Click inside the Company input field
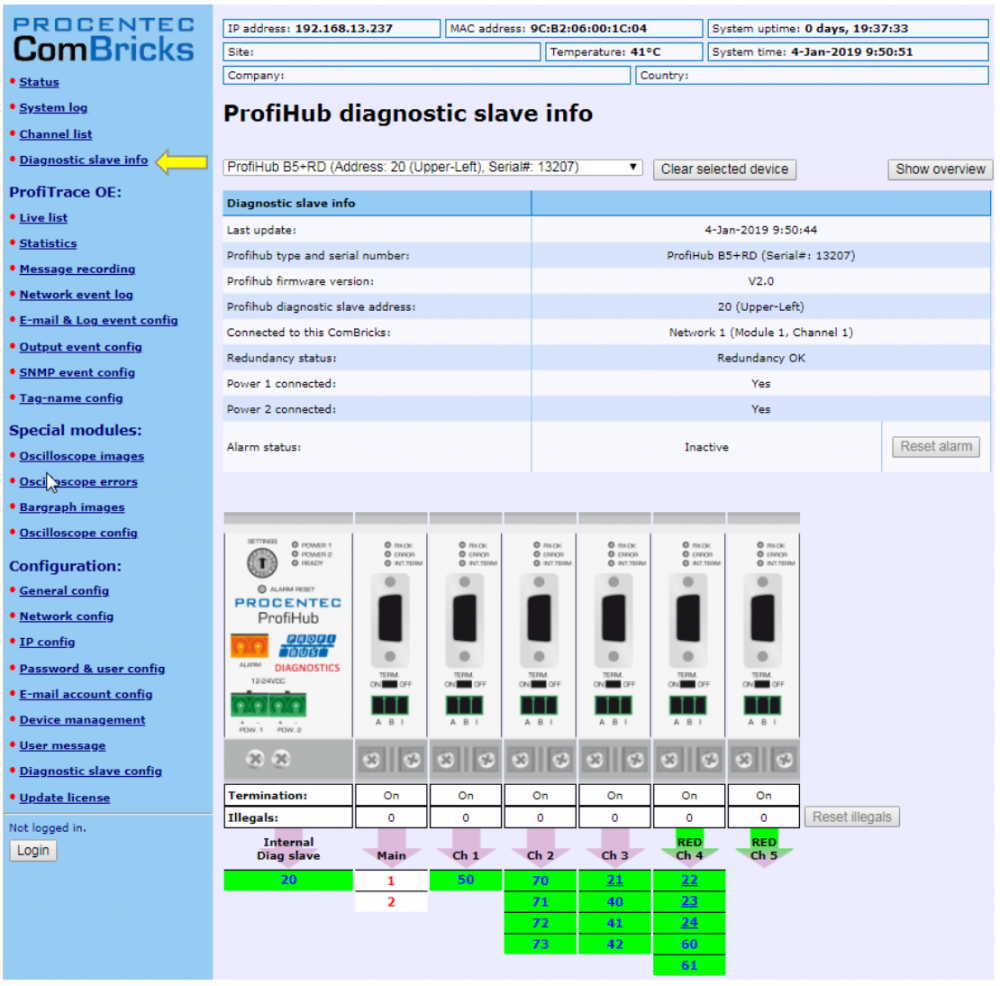Screen dimensions: 1000x986 tap(420, 75)
